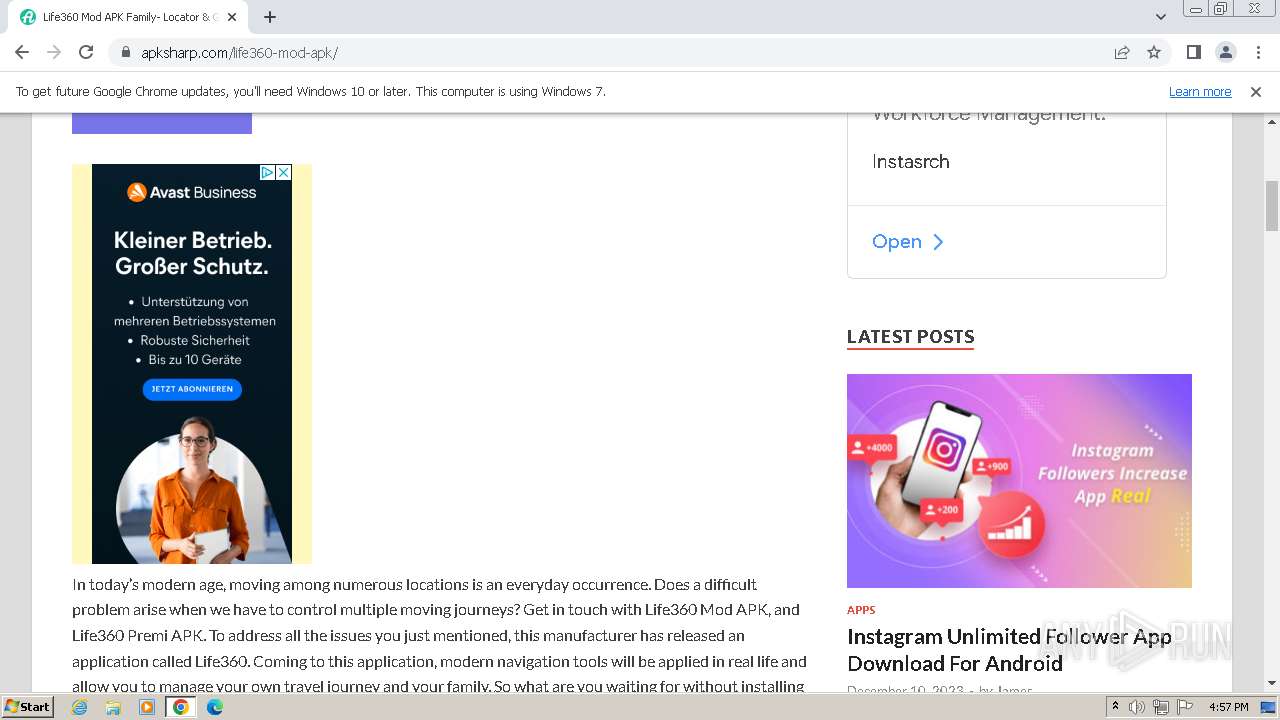Open Chrome side panel
The width and height of the screenshot is (1280, 720).
1193,52
